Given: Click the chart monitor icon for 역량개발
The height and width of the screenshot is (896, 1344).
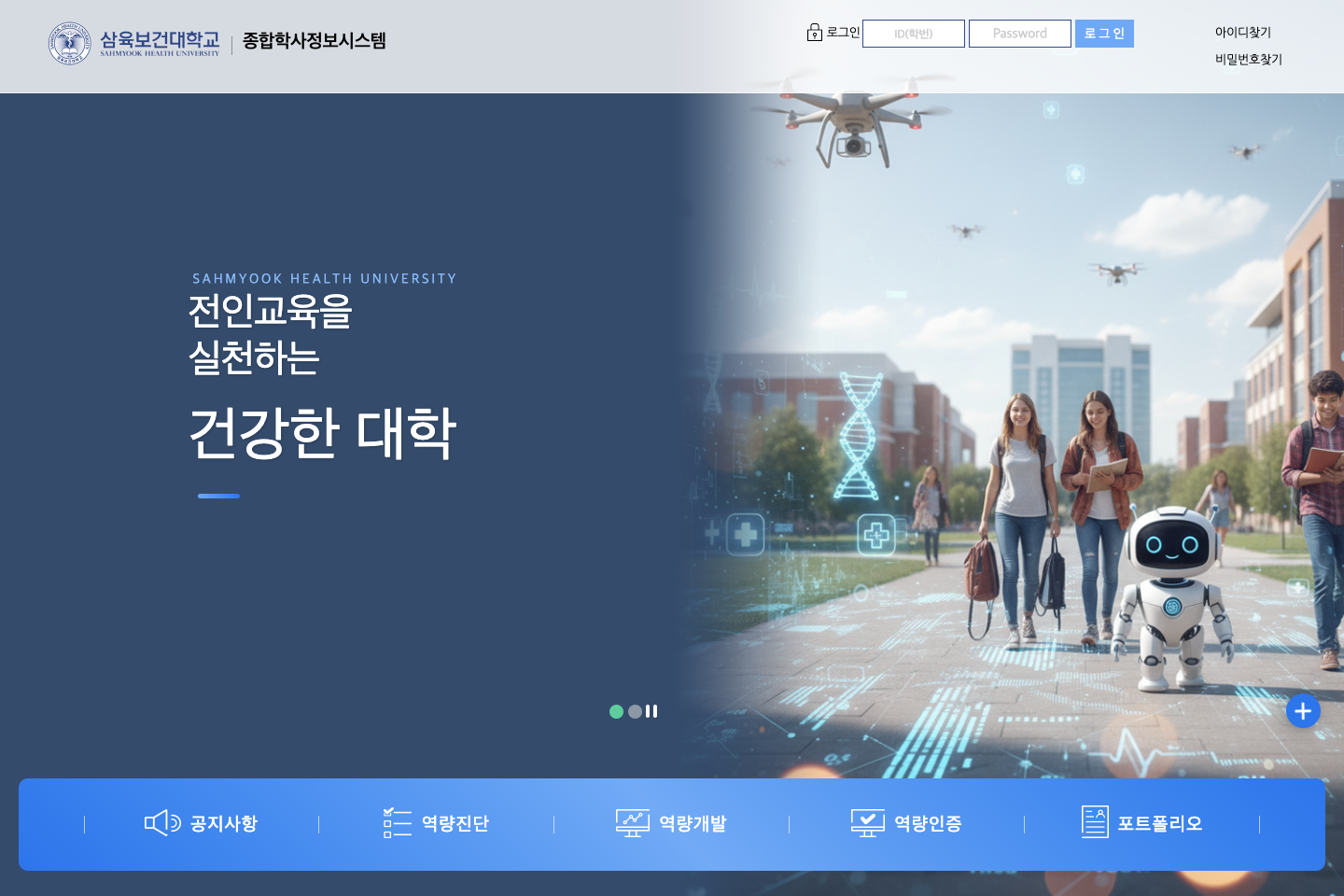Looking at the screenshot, I should pyautogui.click(x=633, y=823).
